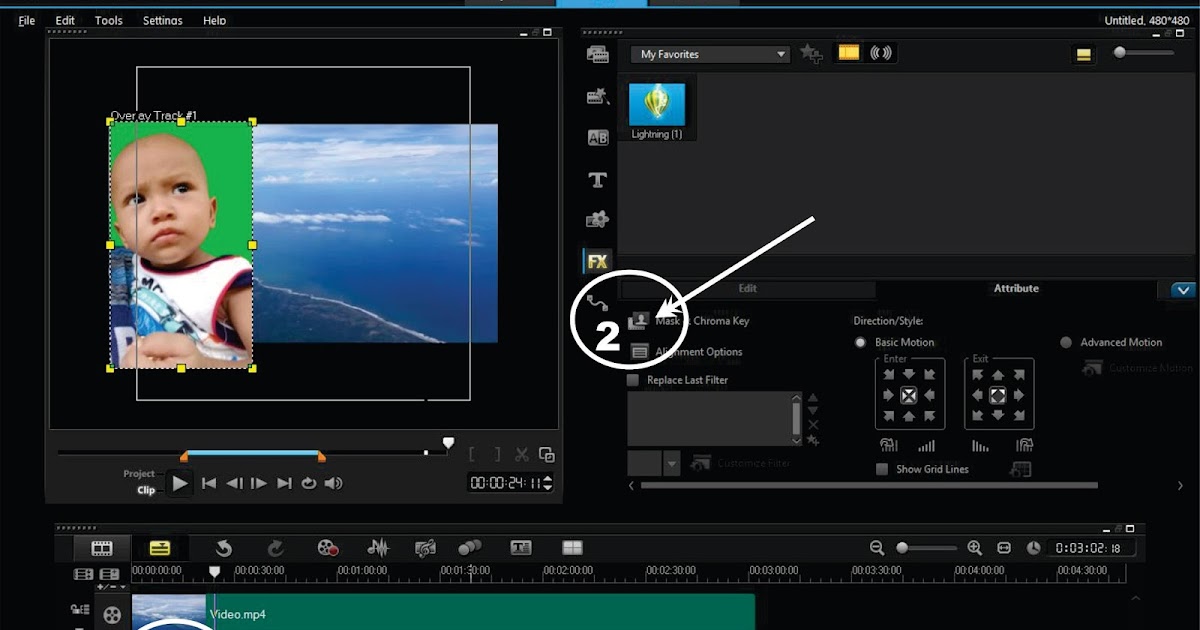This screenshot has height=630, width=1200.
Task: Click the Customize Motion button
Action: (x=1138, y=368)
